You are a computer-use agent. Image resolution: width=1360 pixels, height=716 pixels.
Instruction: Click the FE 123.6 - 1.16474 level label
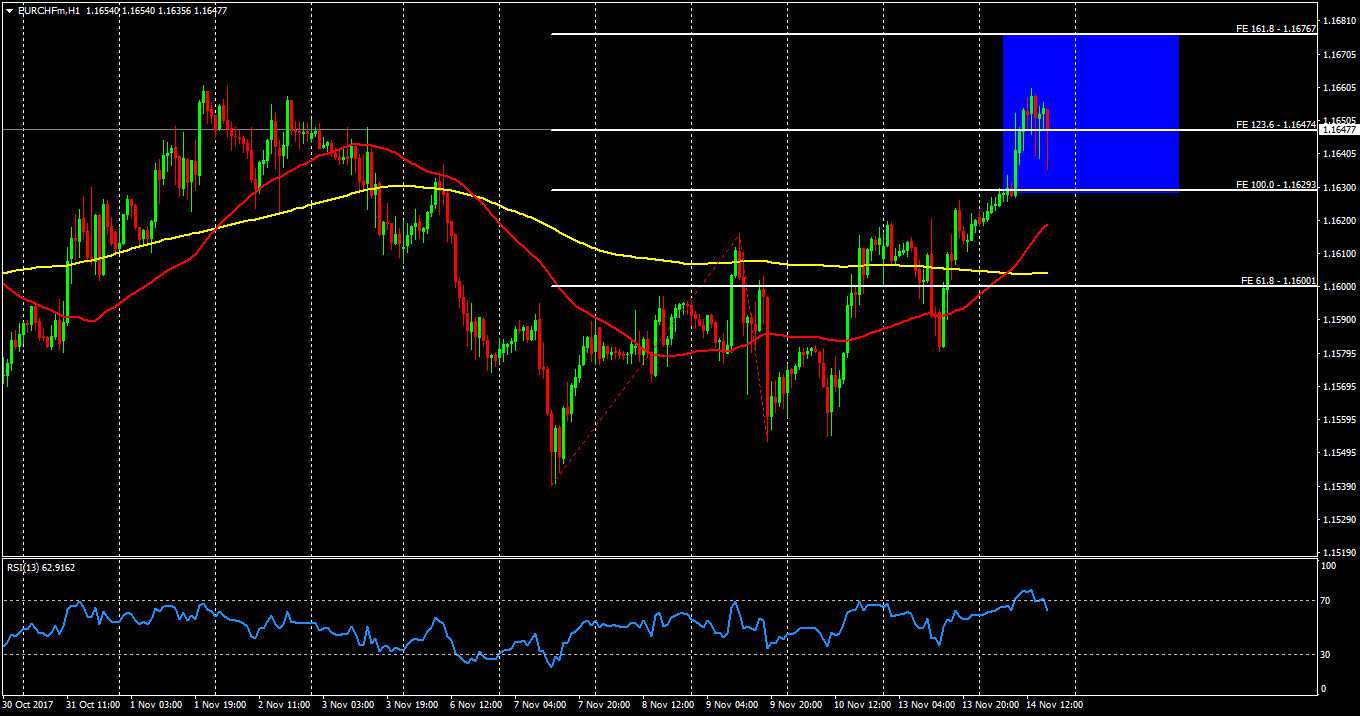point(1275,125)
